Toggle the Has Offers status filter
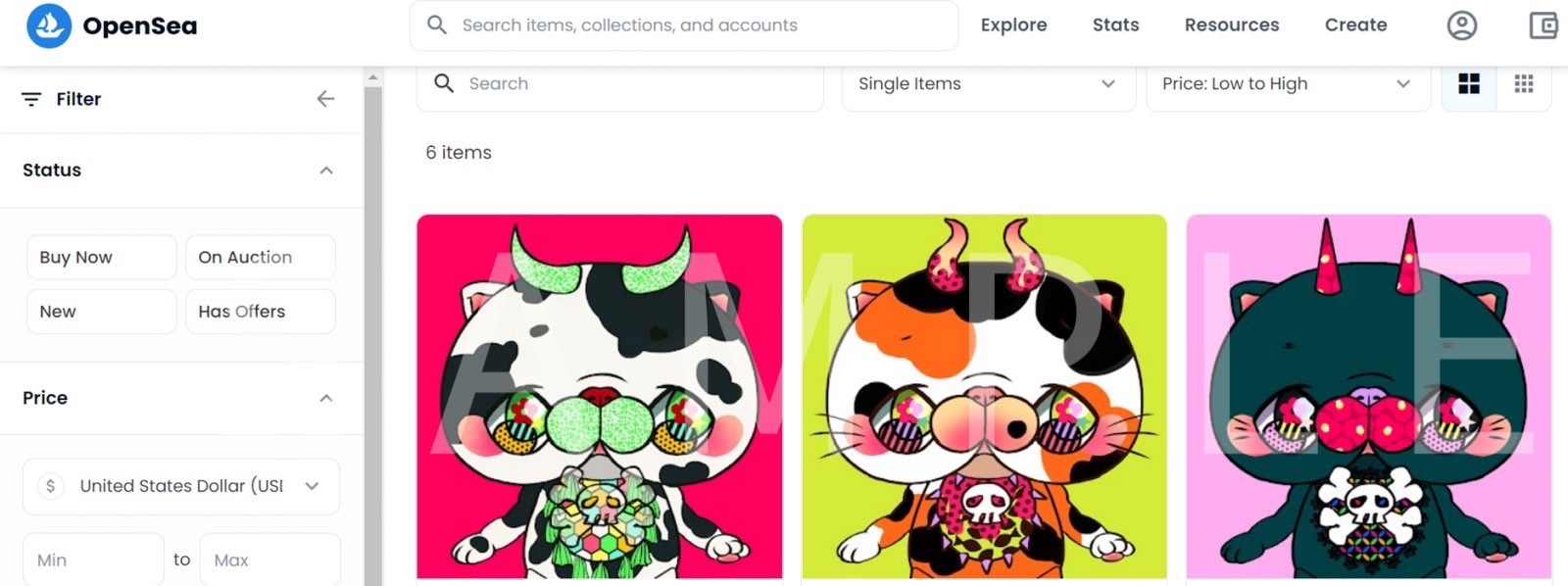The height and width of the screenshot is (586, 1568). [x=261, y=312]
